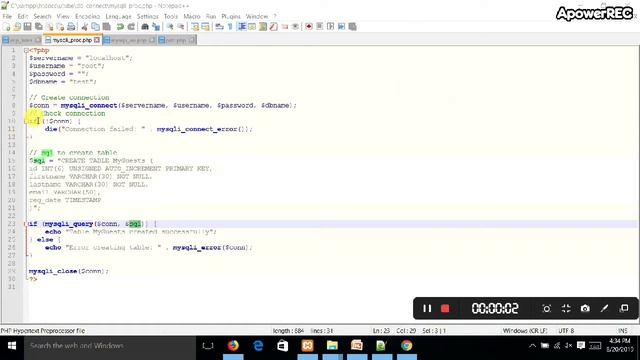Image resolution: width=640 pixels, height=360 pixels.
Task: Open a file using the Open toolbar icon
Action: click(x=17, y=27)
